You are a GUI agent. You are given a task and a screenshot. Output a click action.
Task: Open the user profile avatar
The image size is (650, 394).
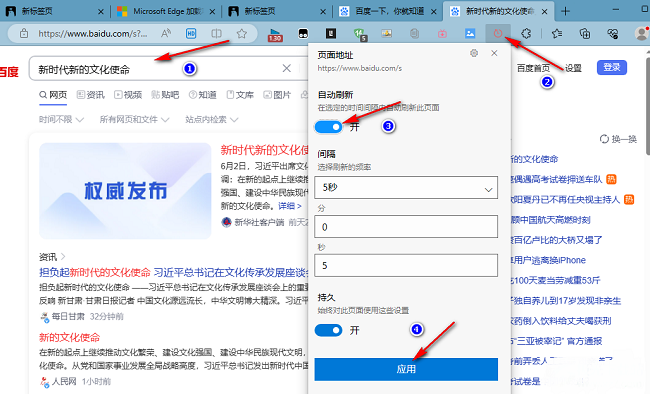tap(642, 33)
